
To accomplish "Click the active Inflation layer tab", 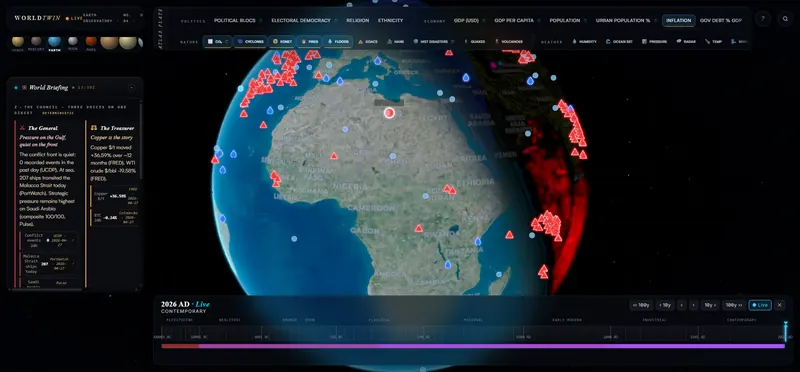I will (679, 20).
